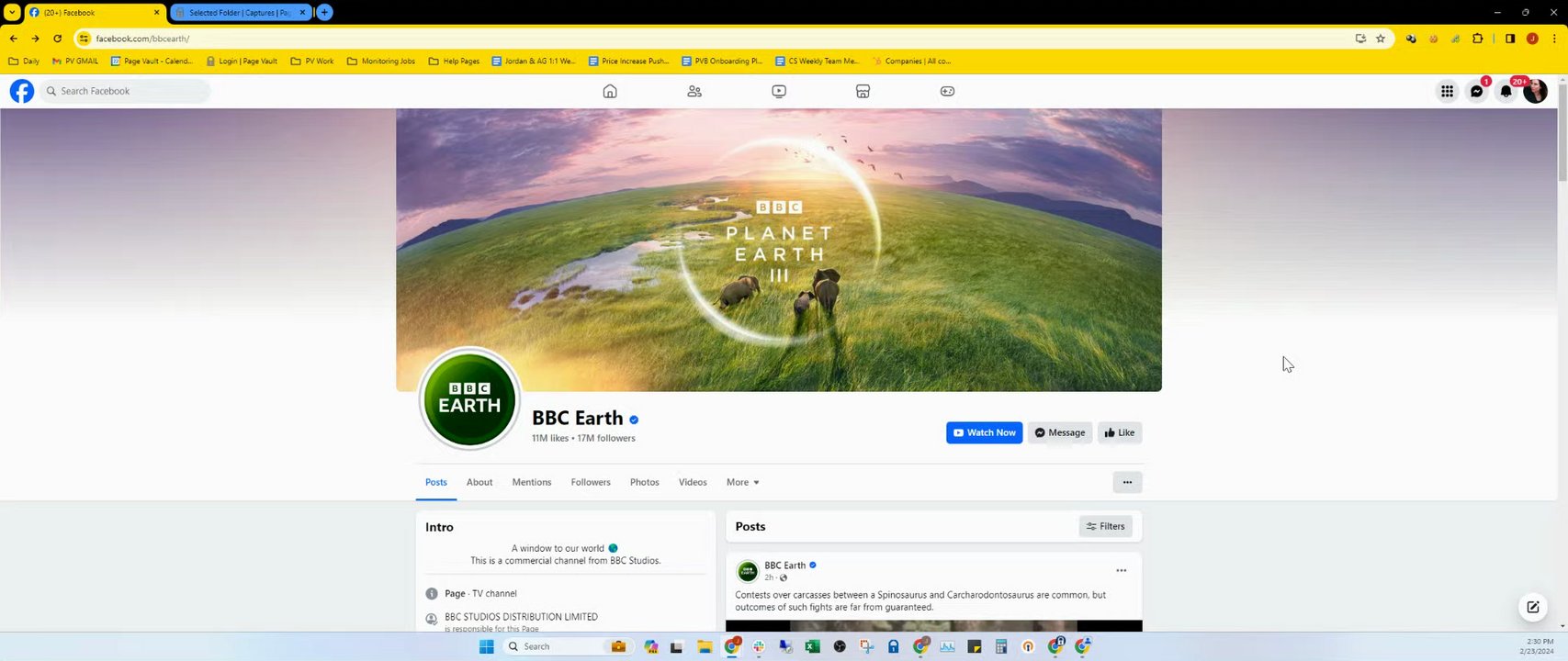
Task: Reload the page with the refresh icon
Action: pyautogui.click(x=57, y=39)
